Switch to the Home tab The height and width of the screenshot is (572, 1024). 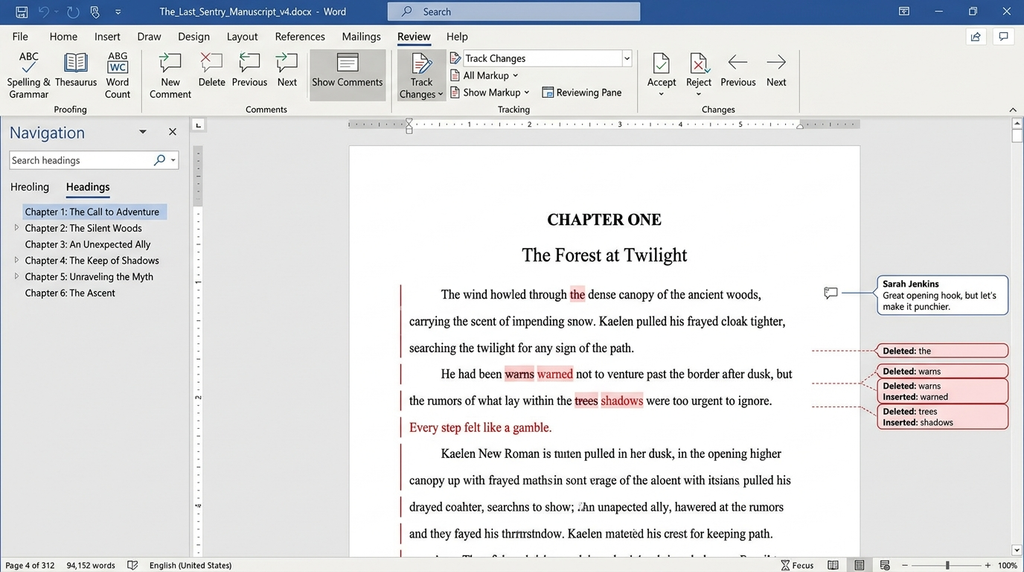coord(63,37)
